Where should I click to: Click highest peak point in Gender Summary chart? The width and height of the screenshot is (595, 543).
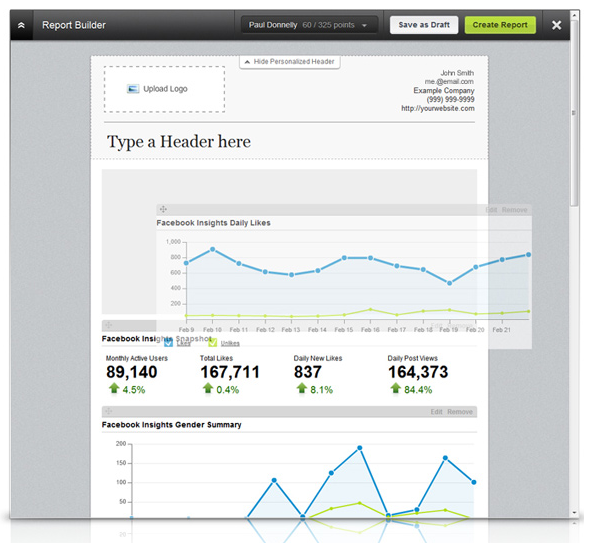point(360,448)
